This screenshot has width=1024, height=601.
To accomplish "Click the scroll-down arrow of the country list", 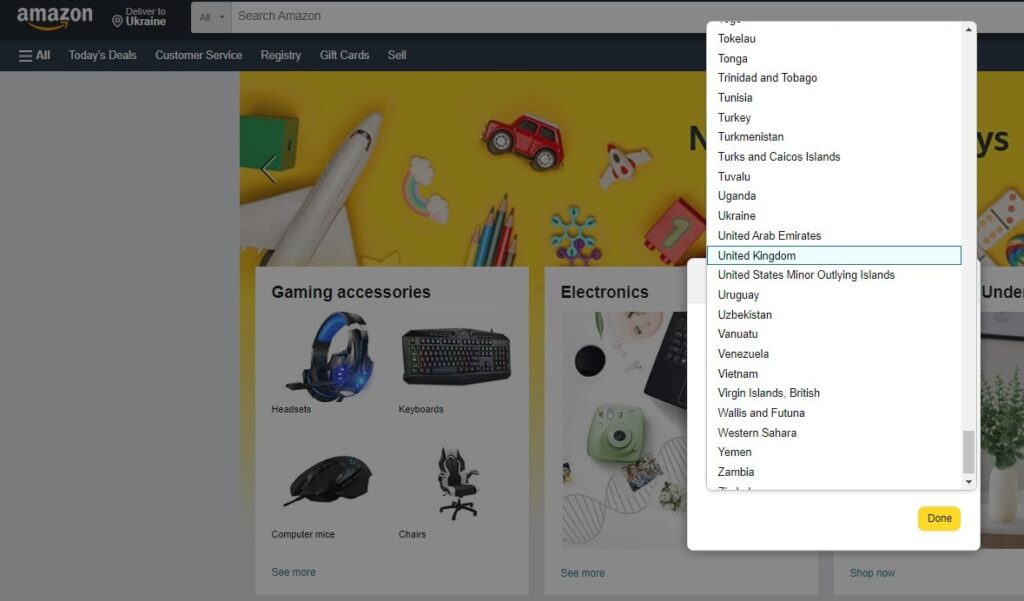I will (966, 482).
